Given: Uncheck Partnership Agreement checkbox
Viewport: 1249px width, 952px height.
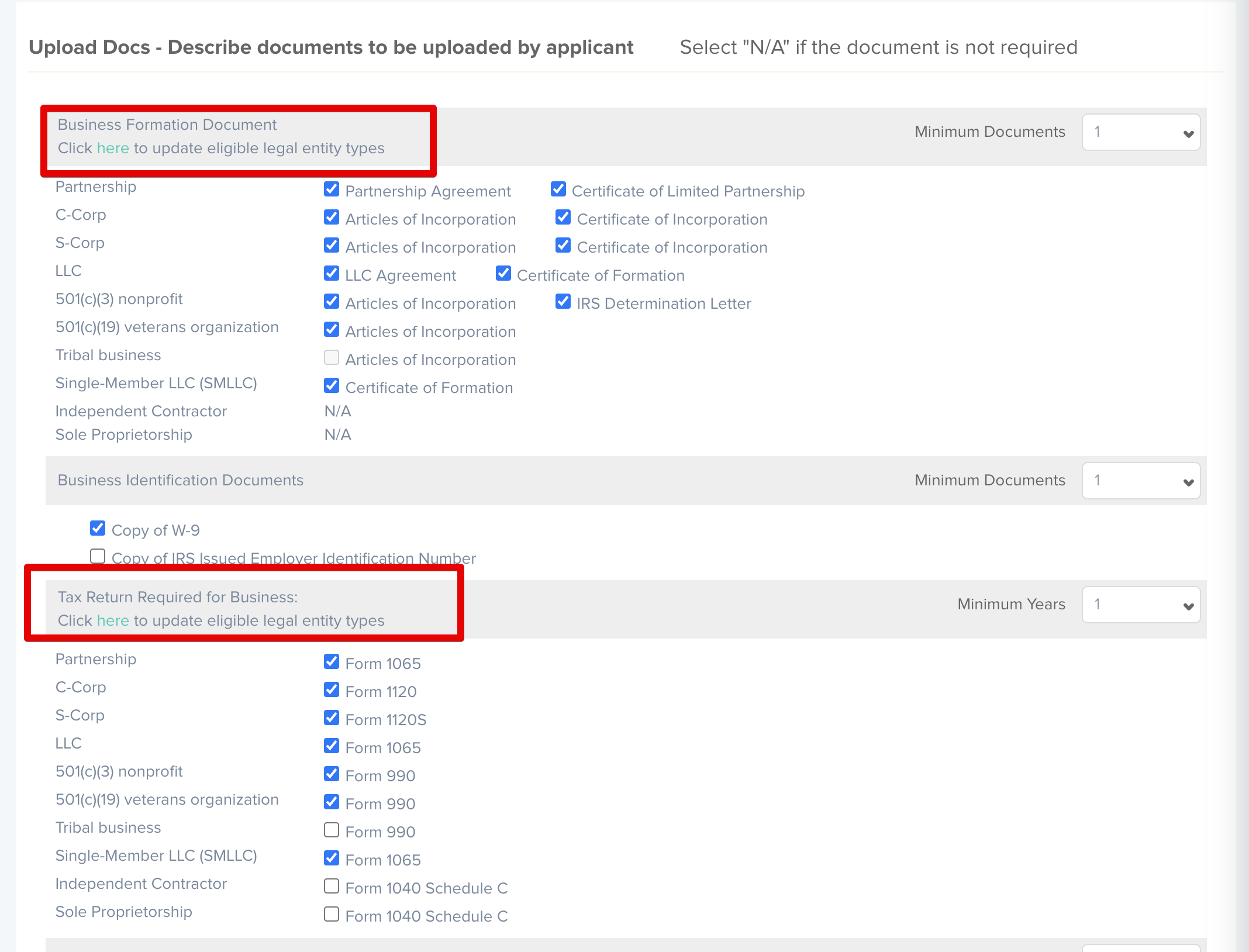Looking at the screenshot, I should [332, 189].
